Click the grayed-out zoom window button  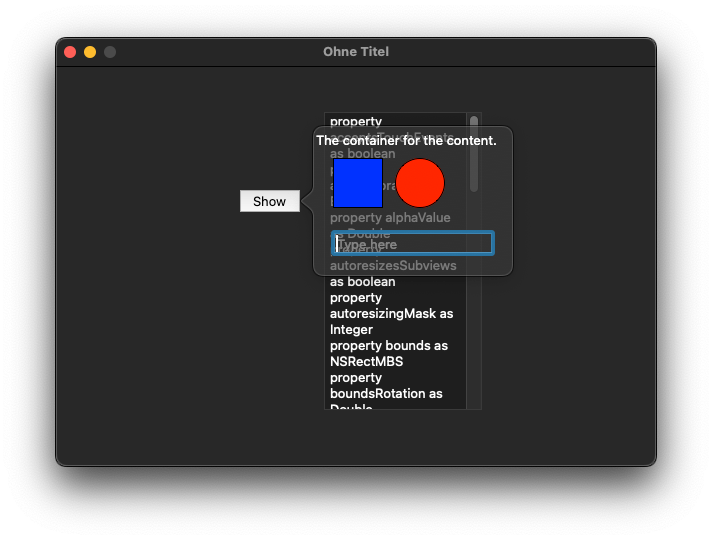[x=110, y=52]
